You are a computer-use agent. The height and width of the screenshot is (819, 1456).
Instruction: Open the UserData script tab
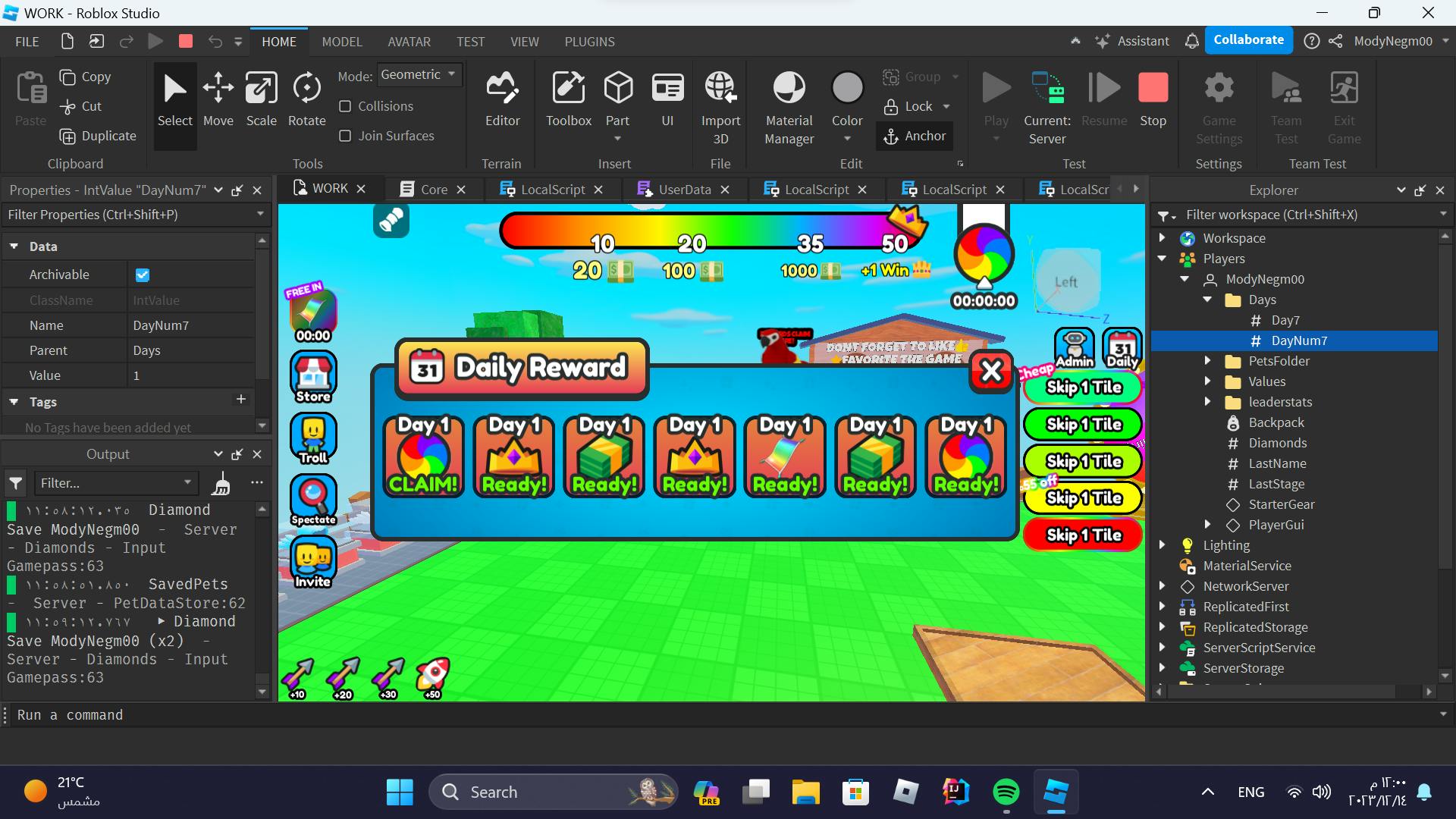pyautogui.click(x=683, y=190)
